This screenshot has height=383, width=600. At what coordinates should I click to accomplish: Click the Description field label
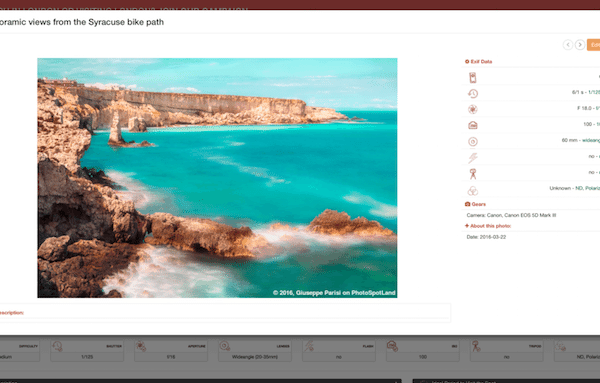11,313
